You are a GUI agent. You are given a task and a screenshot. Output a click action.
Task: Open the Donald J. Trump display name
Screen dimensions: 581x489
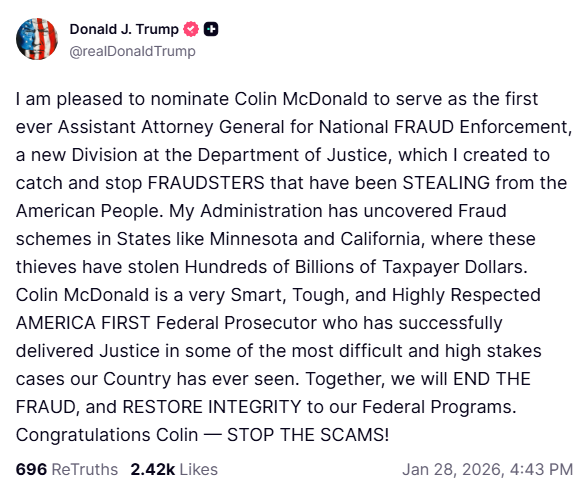(124, 29)
